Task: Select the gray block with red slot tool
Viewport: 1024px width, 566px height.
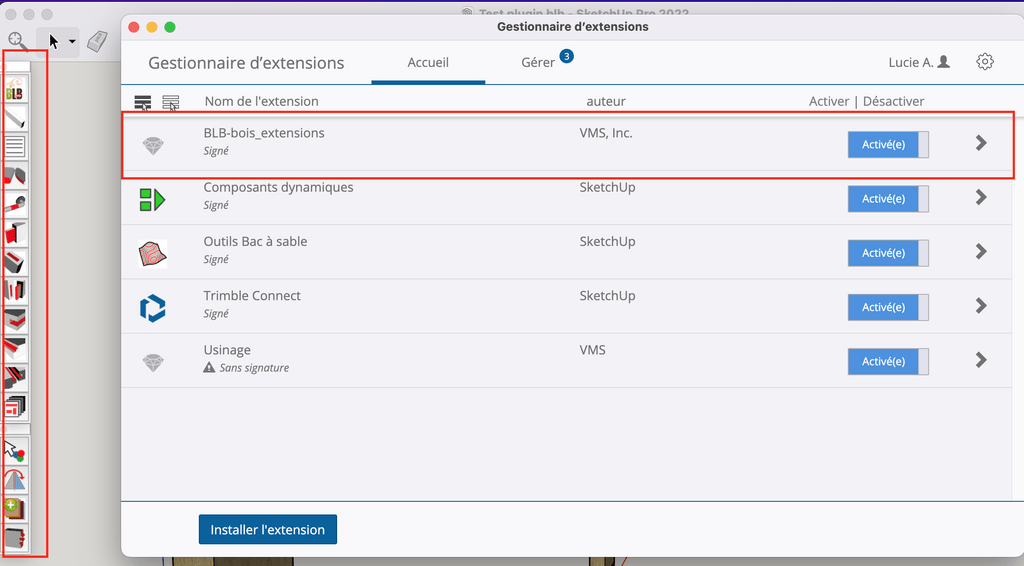Action: click(15, 262)
